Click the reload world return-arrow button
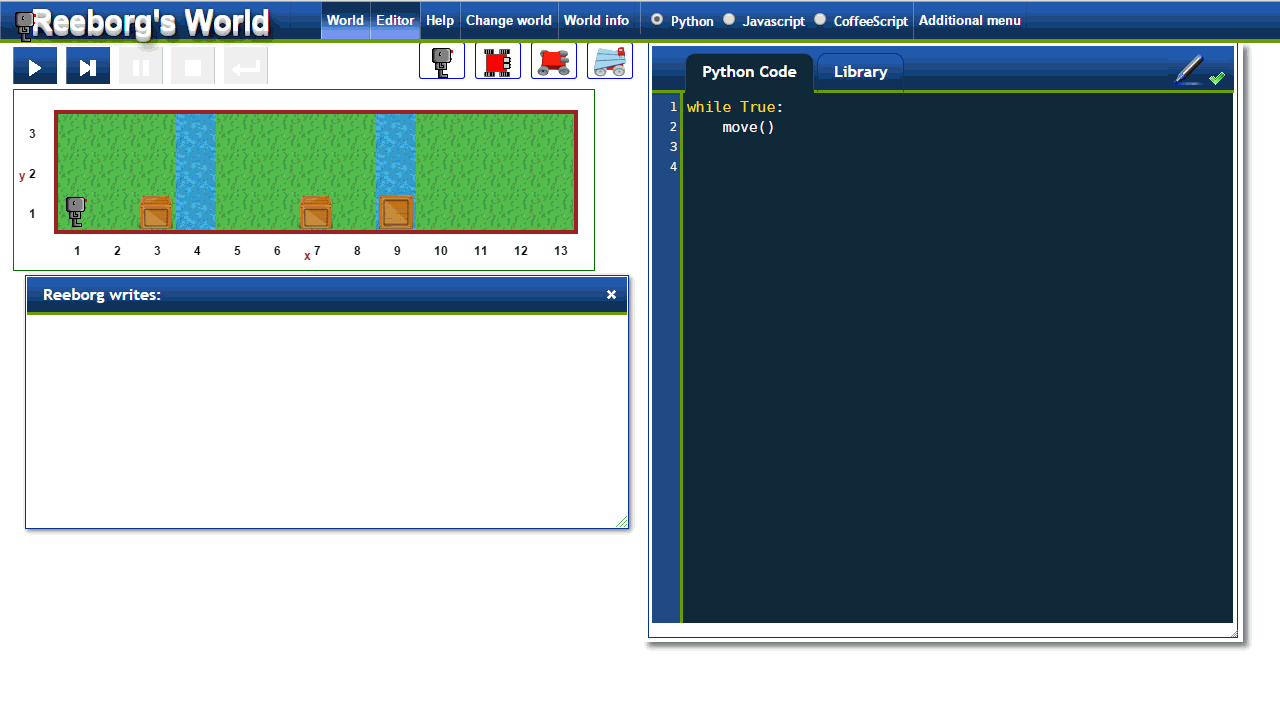The height and width of the screenshot is (720, 1280). pyautogui.click(x=246, y=66)
